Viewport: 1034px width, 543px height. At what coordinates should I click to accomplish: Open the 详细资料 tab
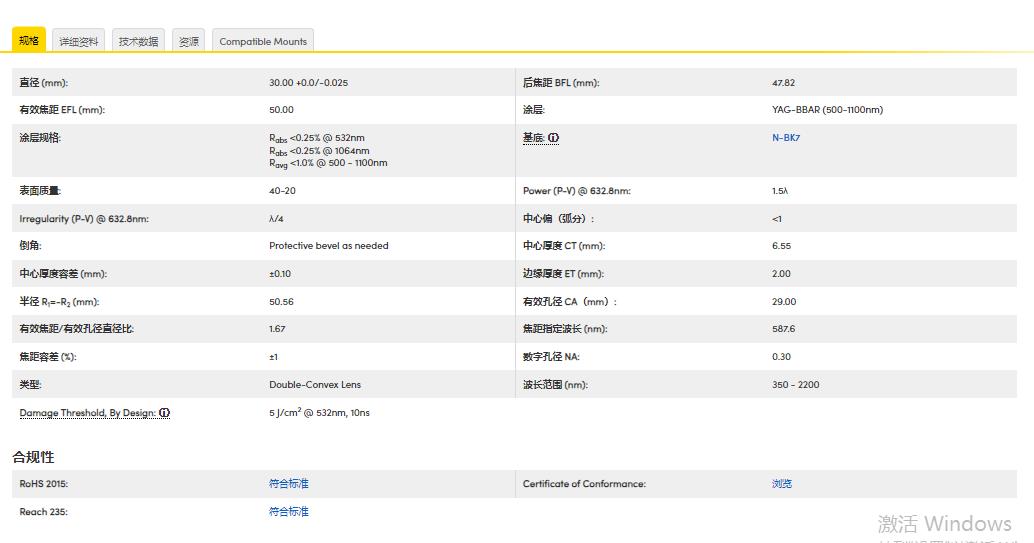coord(79,41)
